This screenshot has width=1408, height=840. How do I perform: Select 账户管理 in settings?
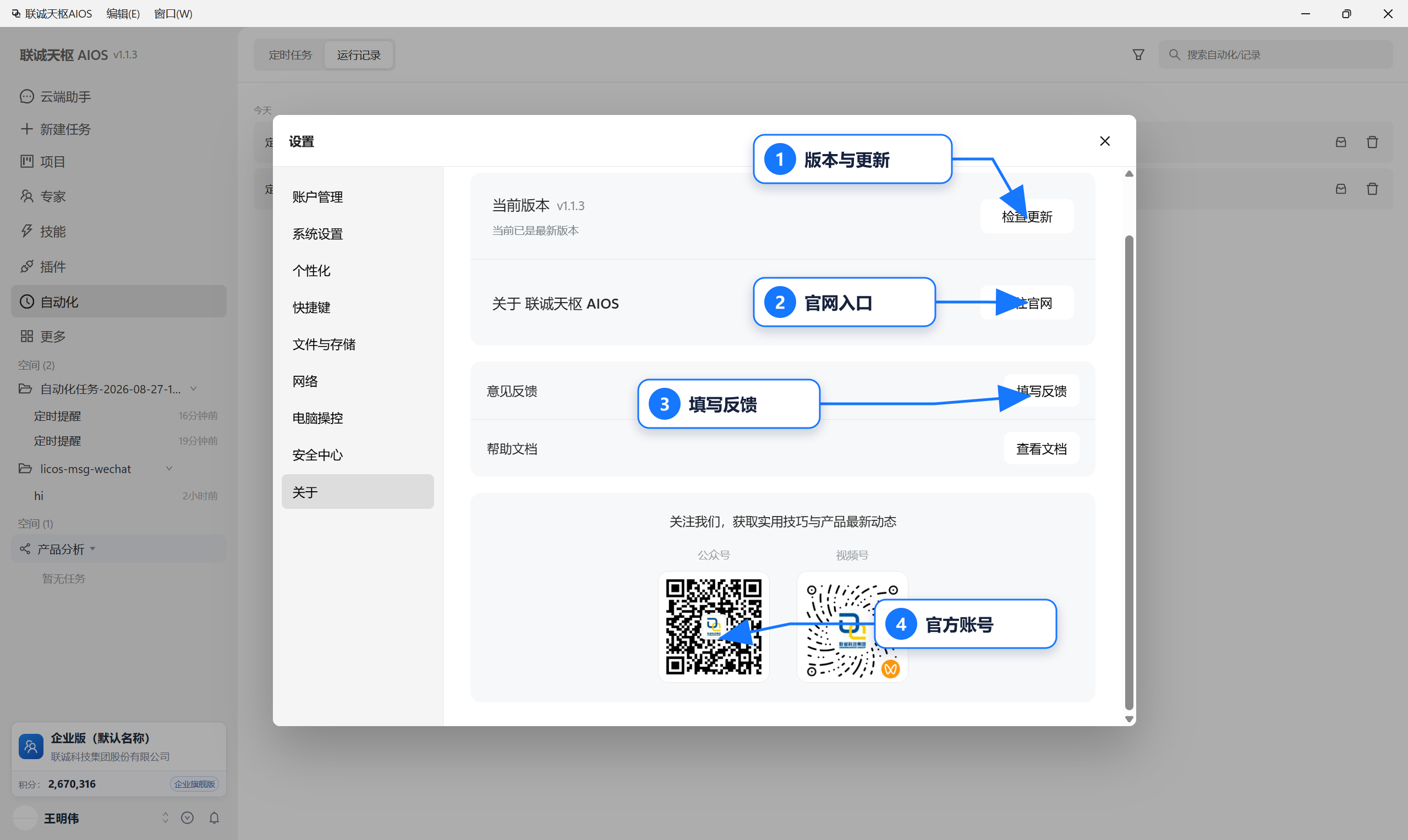(x=358, y=197)
